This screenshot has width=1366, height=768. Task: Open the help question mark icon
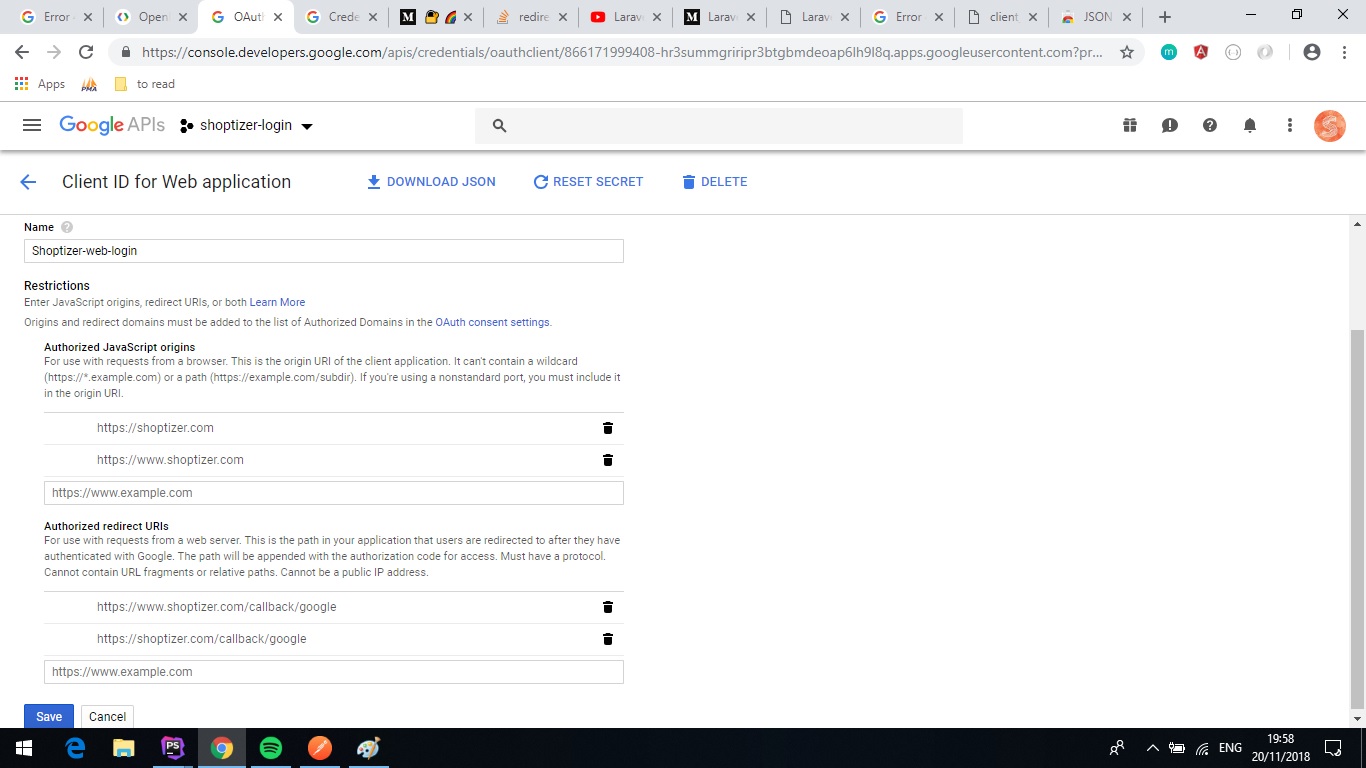[x=1210, y=125]
